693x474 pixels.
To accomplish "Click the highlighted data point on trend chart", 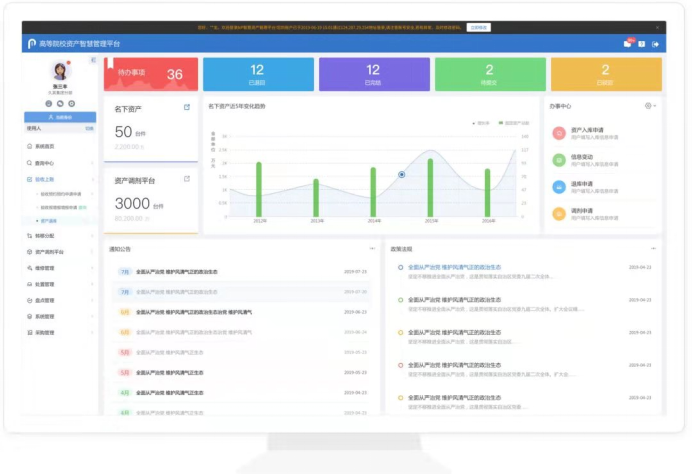I will click(x=402, y=174).
